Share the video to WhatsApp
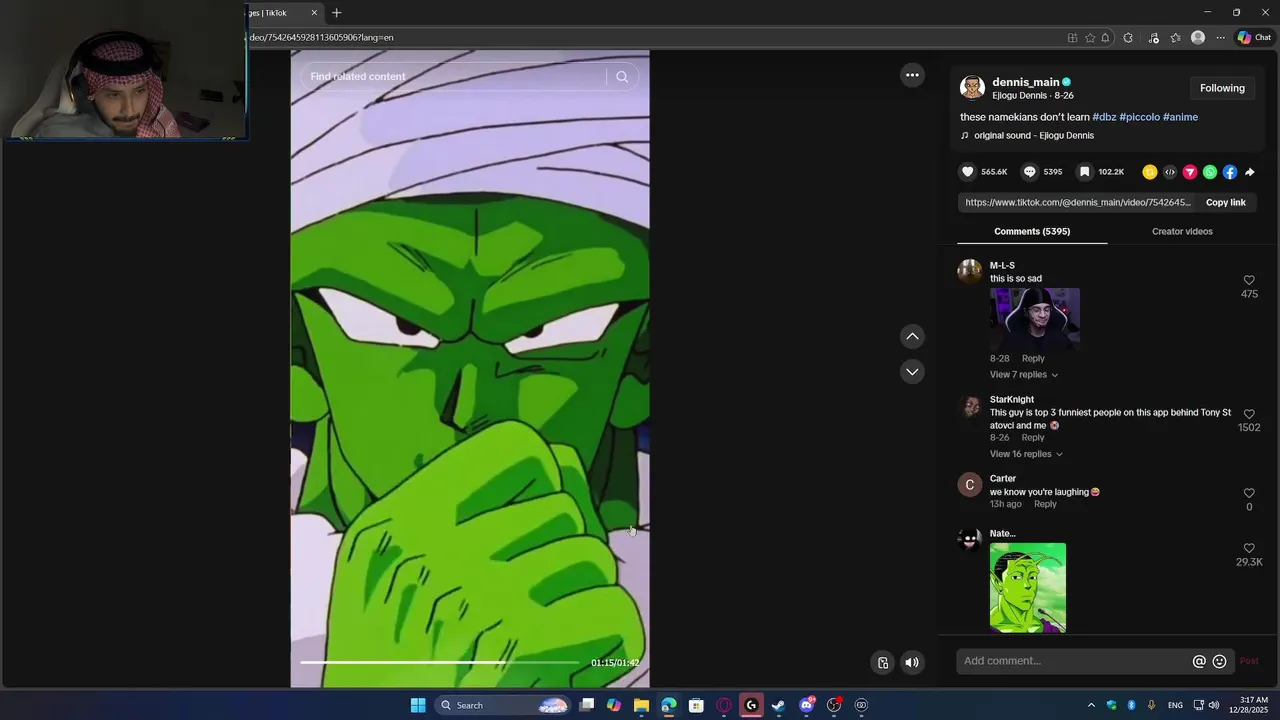Viewport: 1280px width, 720px height. pyautogui.click(x=1210, y=172)
